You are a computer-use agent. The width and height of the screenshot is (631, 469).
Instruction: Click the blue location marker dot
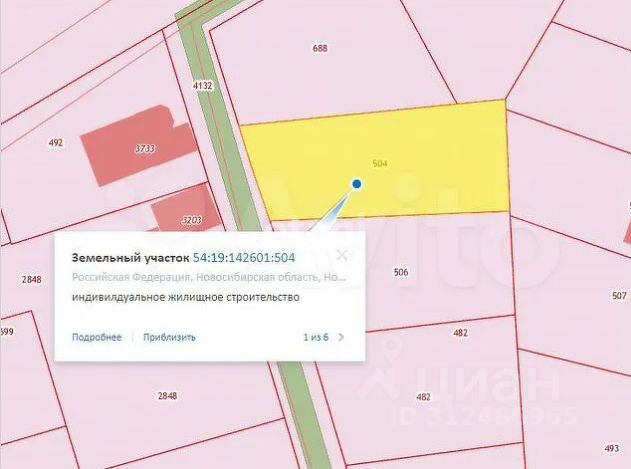click(357, 184)
